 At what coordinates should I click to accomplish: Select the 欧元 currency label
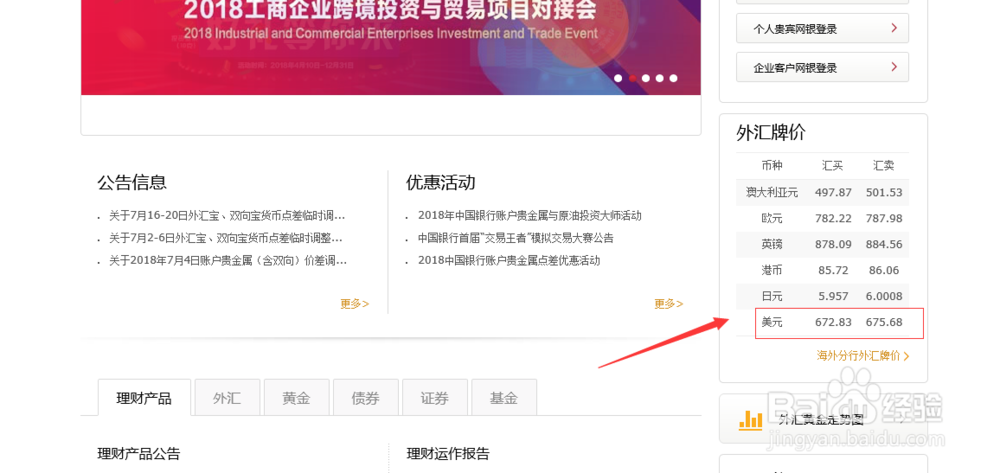772,219
